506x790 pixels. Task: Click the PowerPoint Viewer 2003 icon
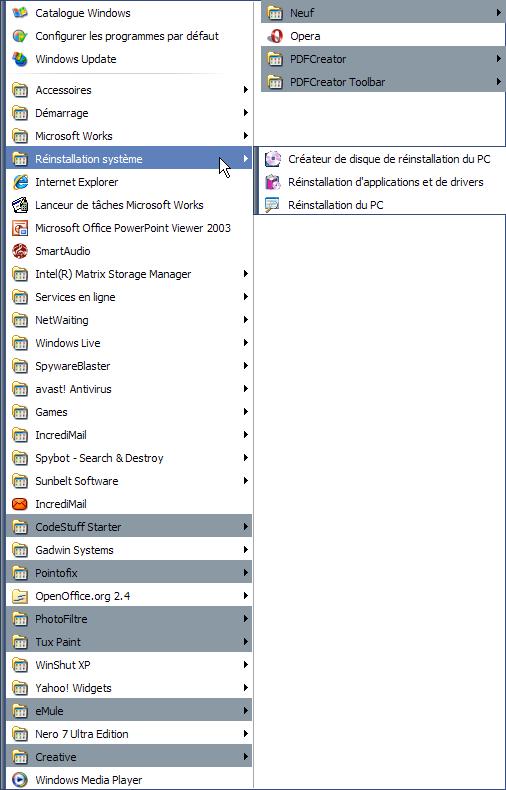click(20, 228)
